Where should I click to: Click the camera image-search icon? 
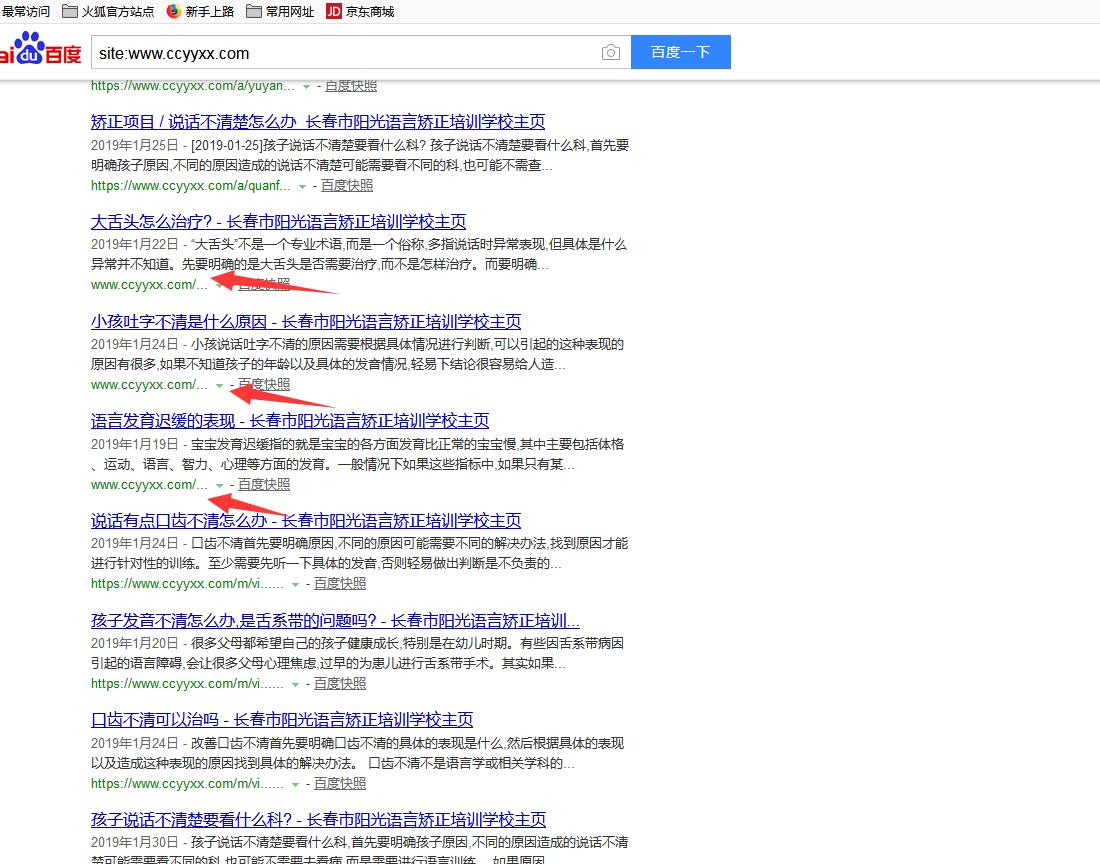[x=611, y=53]
